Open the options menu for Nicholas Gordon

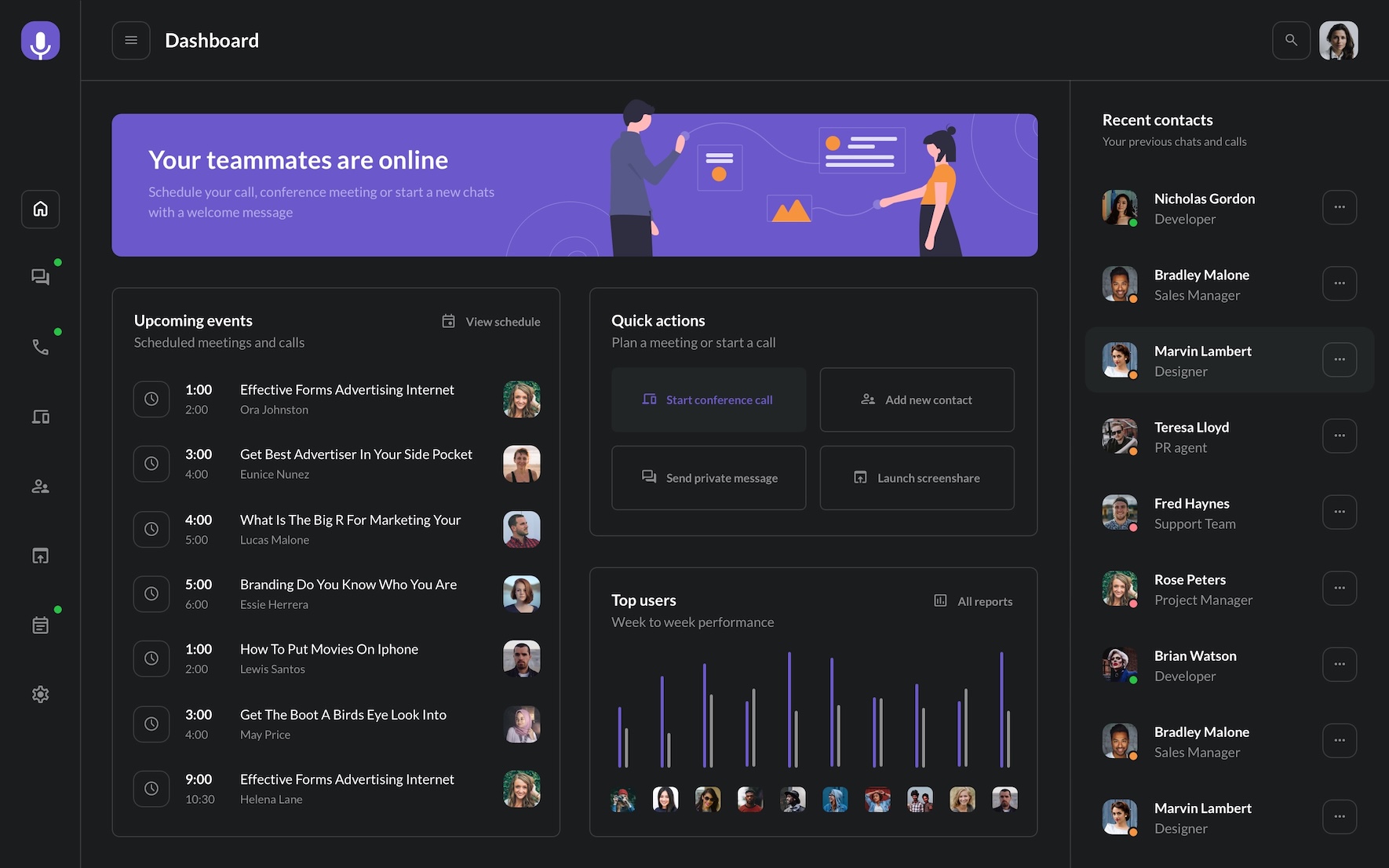1340,207
